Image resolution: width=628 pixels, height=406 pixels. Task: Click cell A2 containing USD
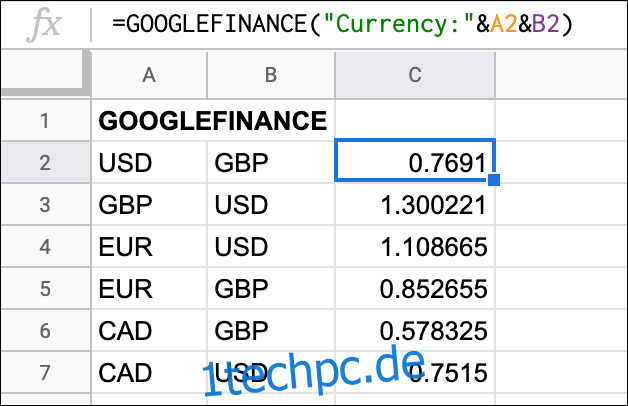(x=149, y=162)
